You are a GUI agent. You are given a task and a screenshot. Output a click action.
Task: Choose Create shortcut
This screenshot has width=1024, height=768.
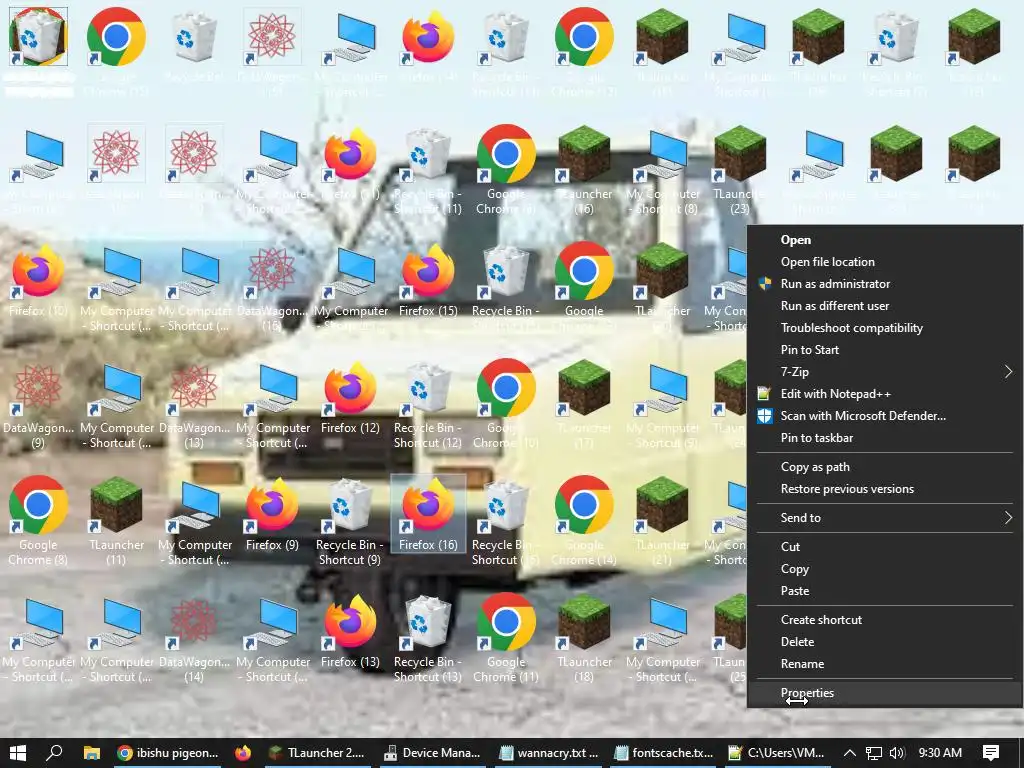point(885,620)
